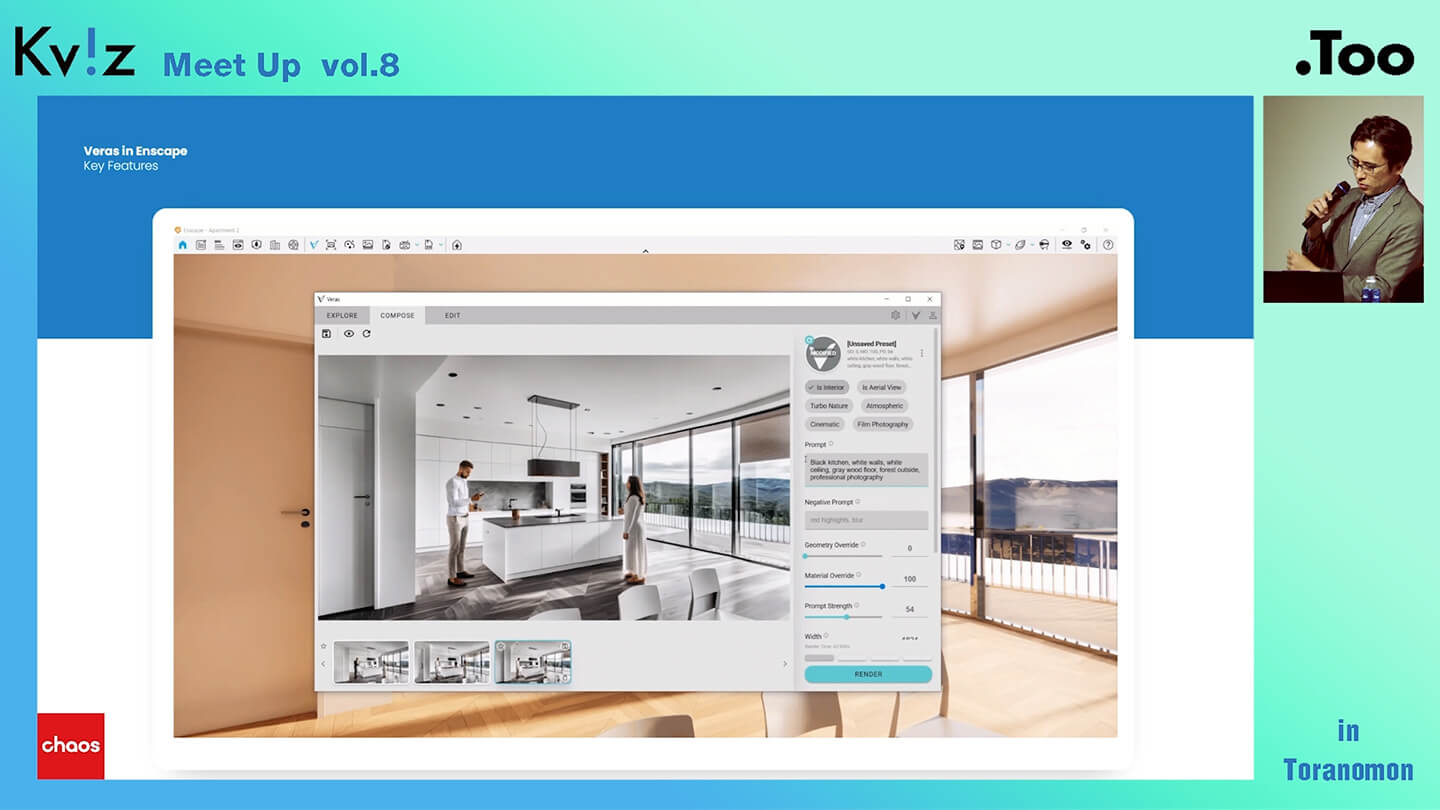The image size is (1440, 810).
Task: Toggle the eye preview icon in Veras
Action: pyautogui.click(x=348, y=334)
